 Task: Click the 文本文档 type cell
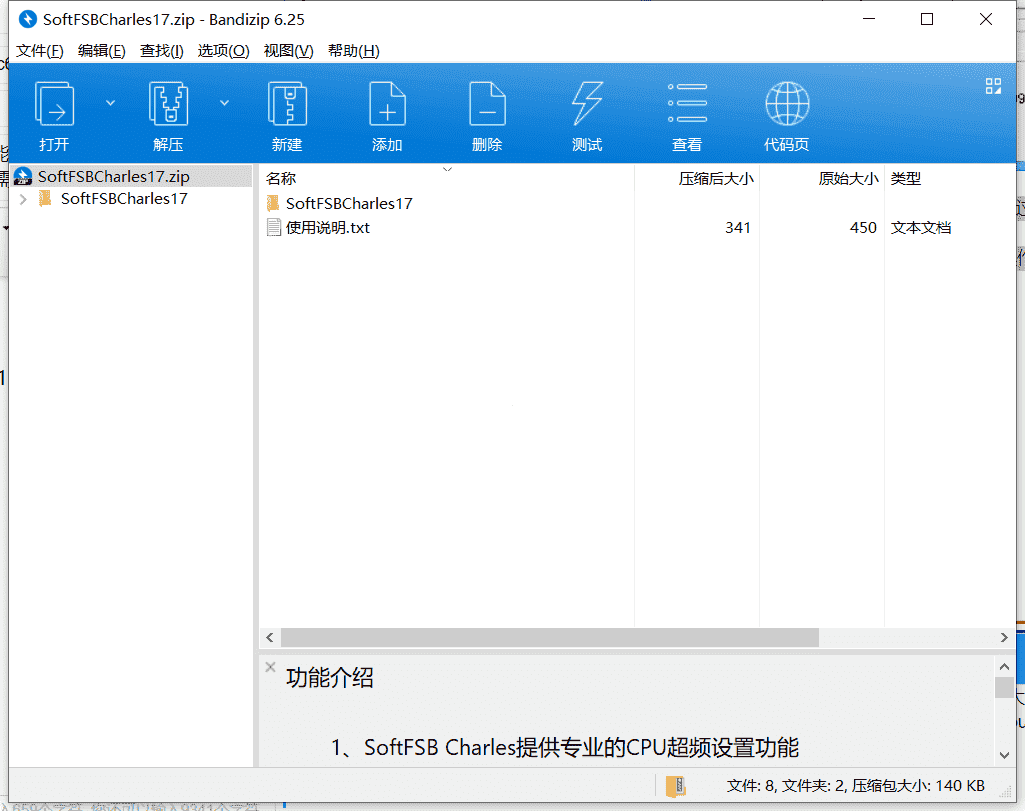click(921, 227)
